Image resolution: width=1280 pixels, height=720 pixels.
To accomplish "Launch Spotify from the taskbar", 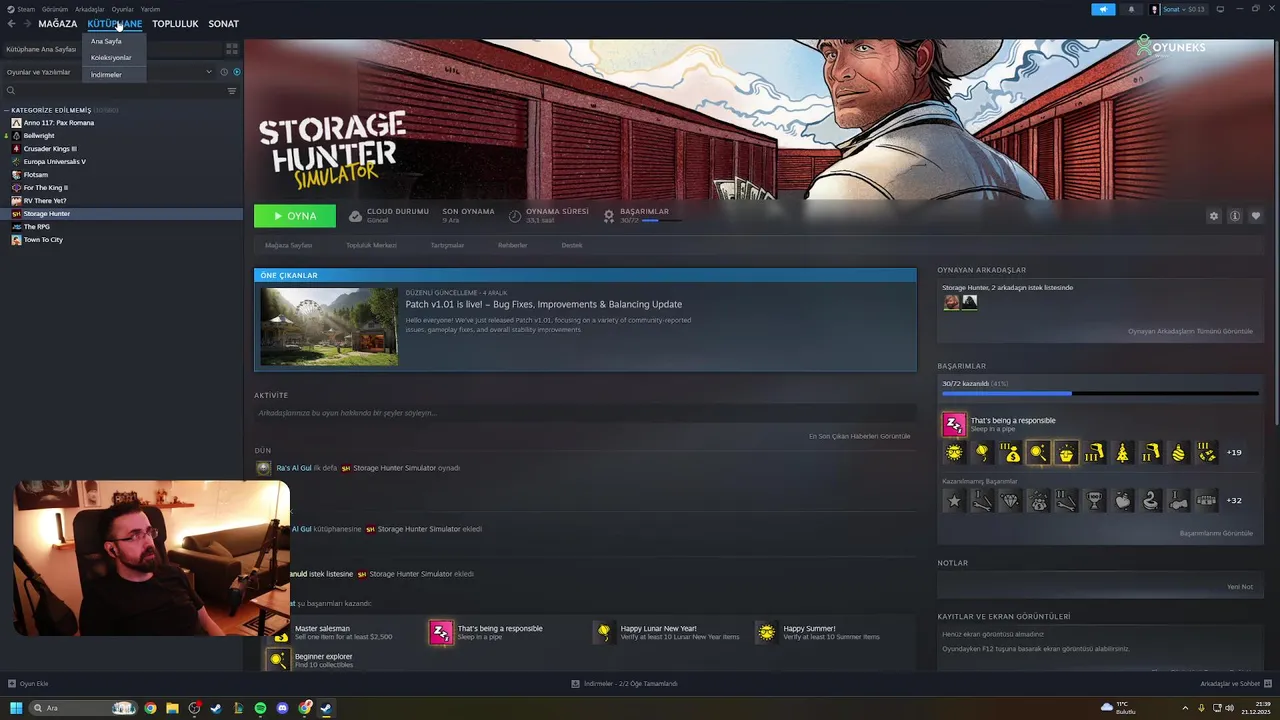I will pyautogui.click(x=260, y=708).
